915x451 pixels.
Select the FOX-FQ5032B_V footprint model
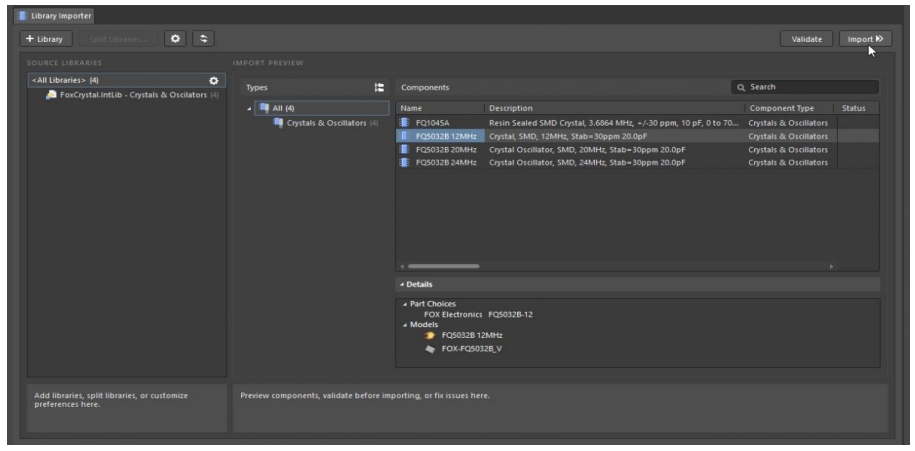(x=472, y=349)
